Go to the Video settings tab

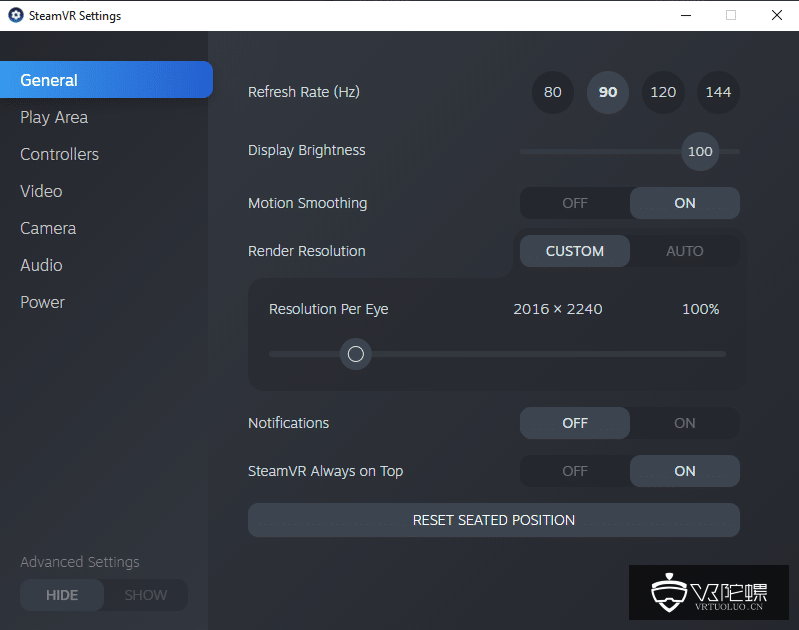click(x=41, y=191)
